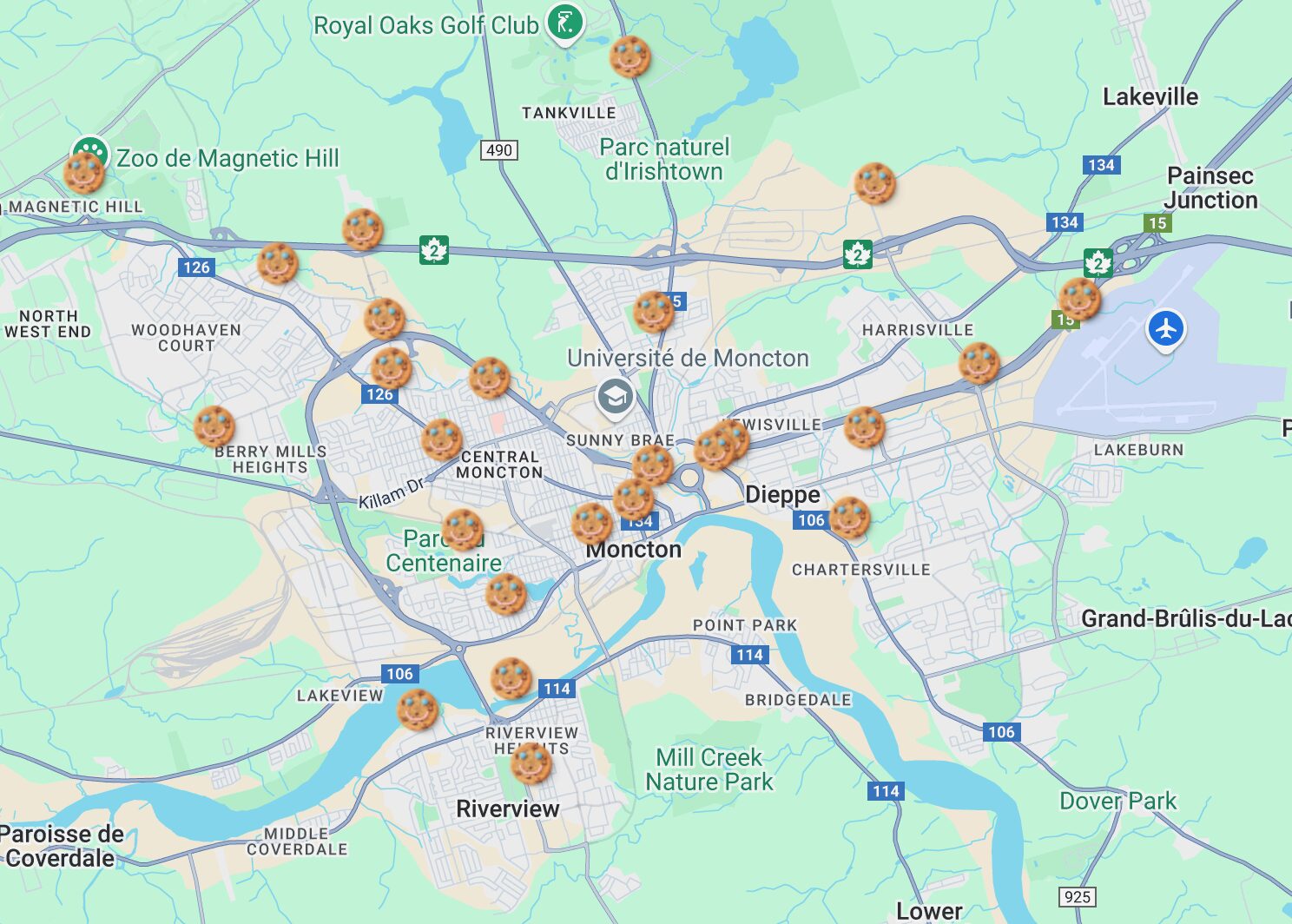Select the cookie marker at Berry Mills Heights

click(x=214, y=426)
